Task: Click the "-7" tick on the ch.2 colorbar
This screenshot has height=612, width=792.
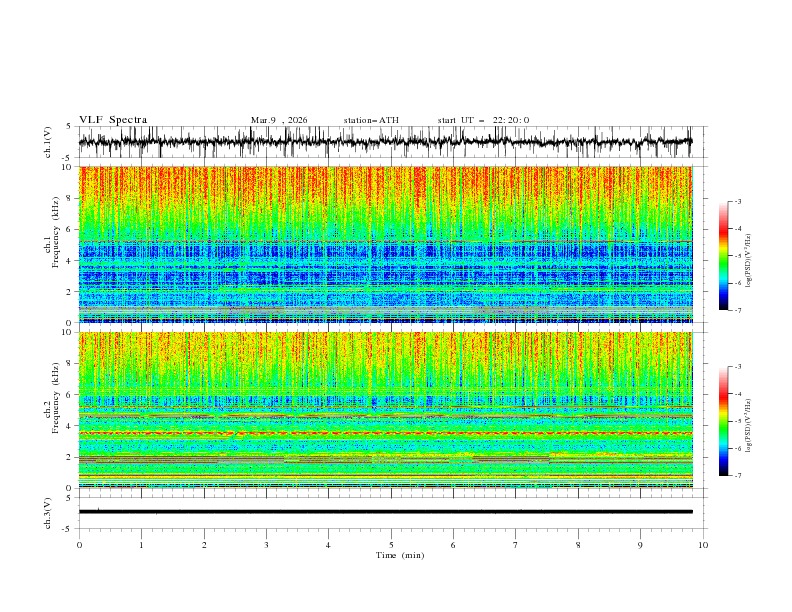Action: click(x=738, y=476)
